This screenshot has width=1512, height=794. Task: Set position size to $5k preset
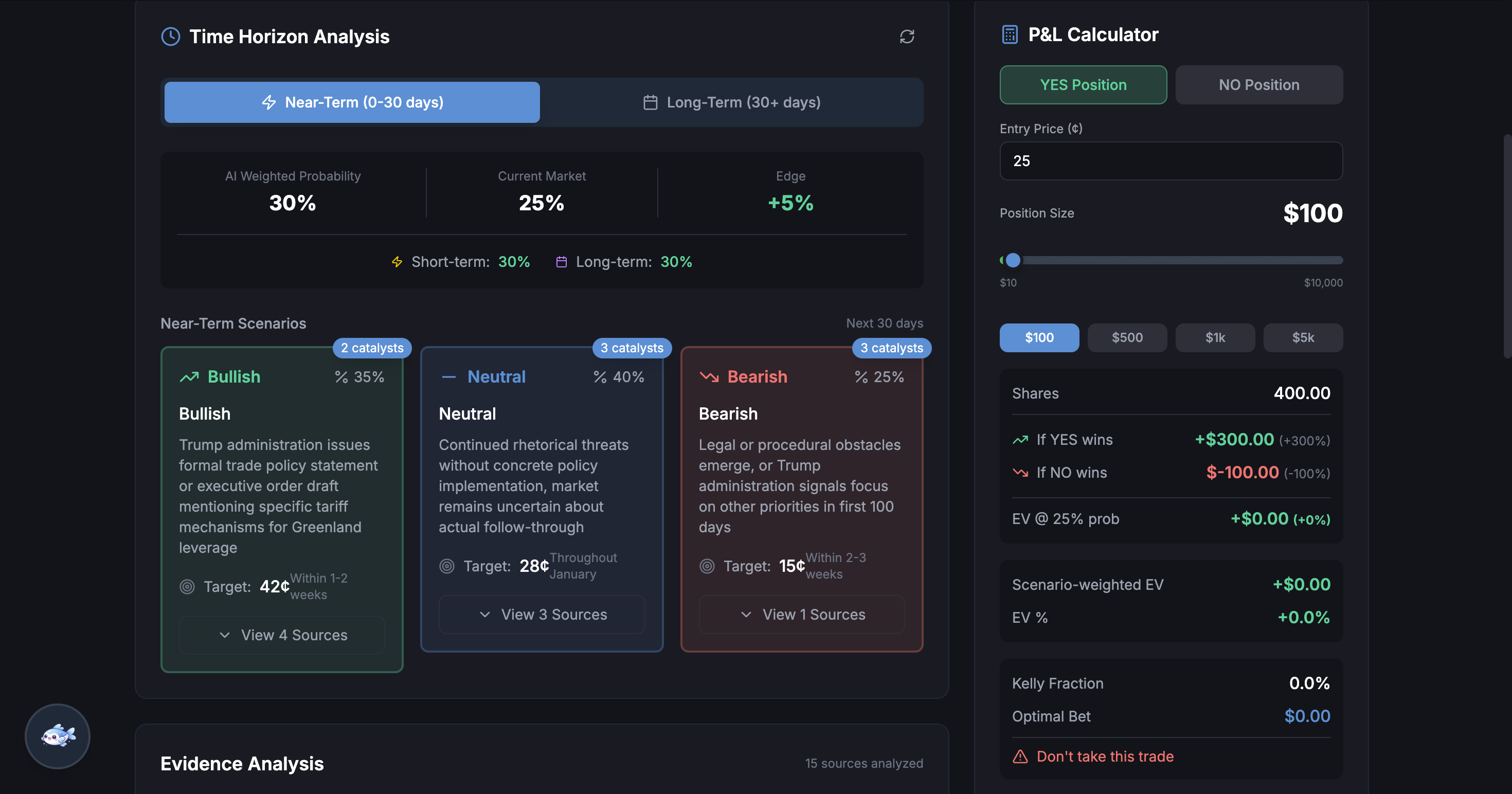[x=1303, y=337]
